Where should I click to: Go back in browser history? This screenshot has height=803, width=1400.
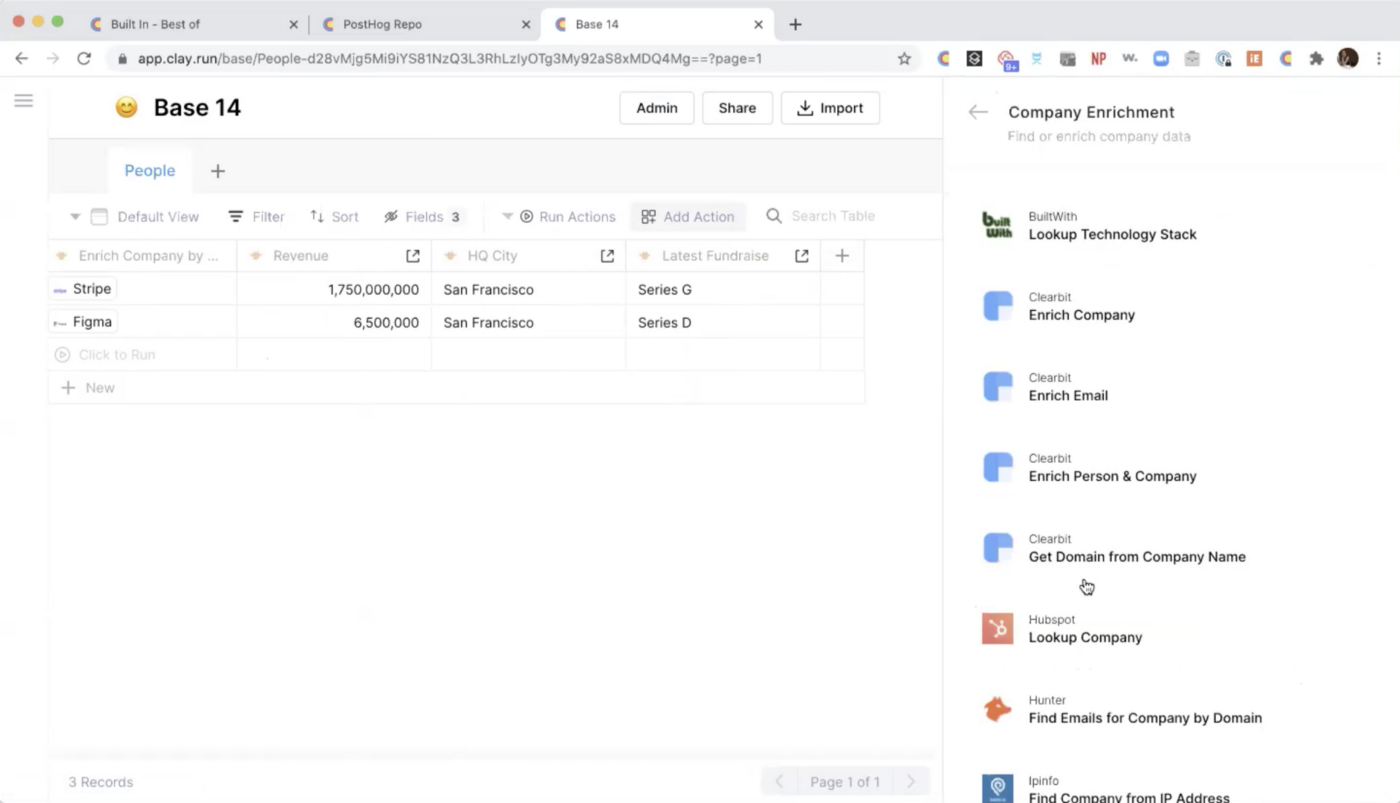pos(22,59)
